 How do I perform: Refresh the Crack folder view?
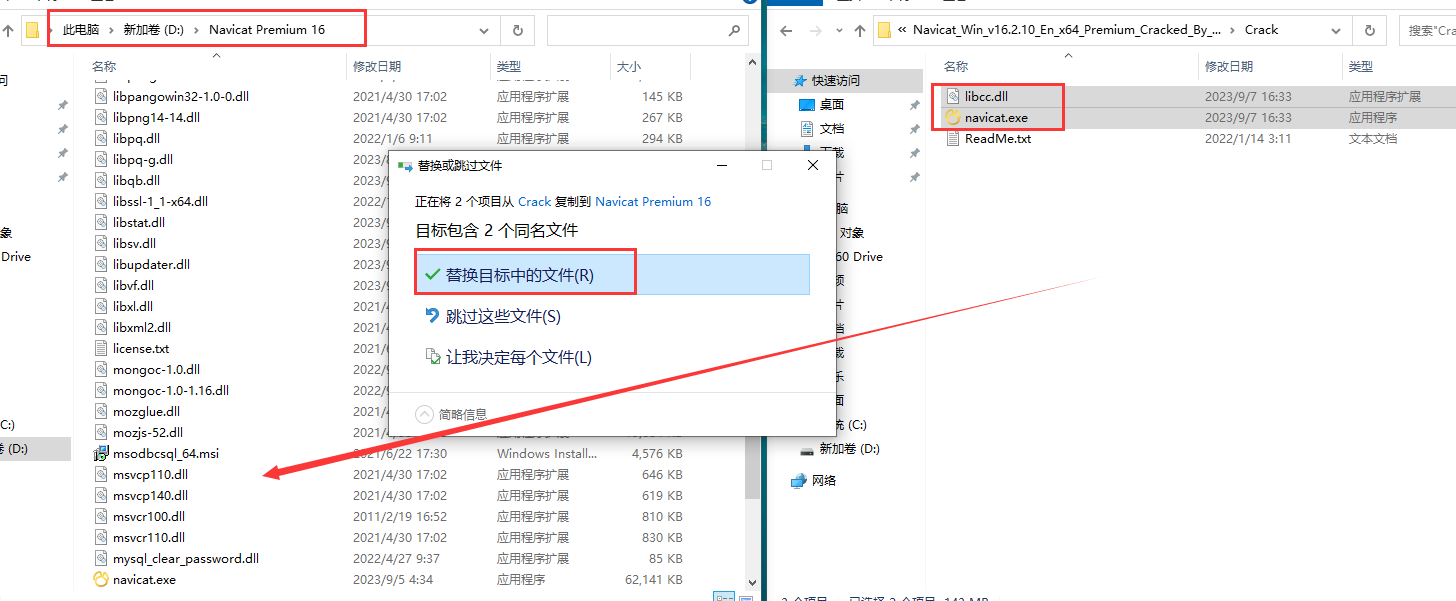(1370, 30)
